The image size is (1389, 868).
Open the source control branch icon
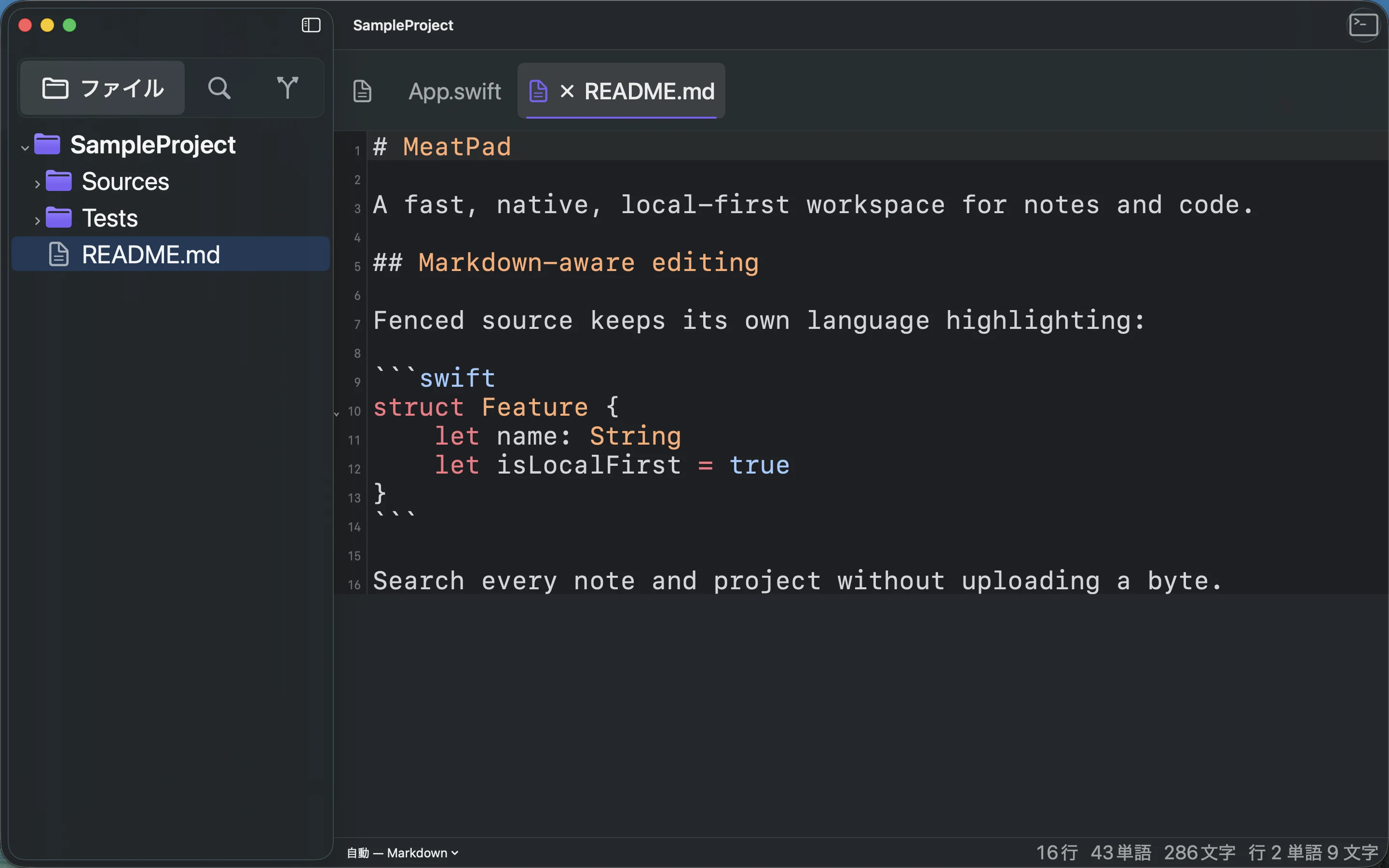click(x=287, y=88)
